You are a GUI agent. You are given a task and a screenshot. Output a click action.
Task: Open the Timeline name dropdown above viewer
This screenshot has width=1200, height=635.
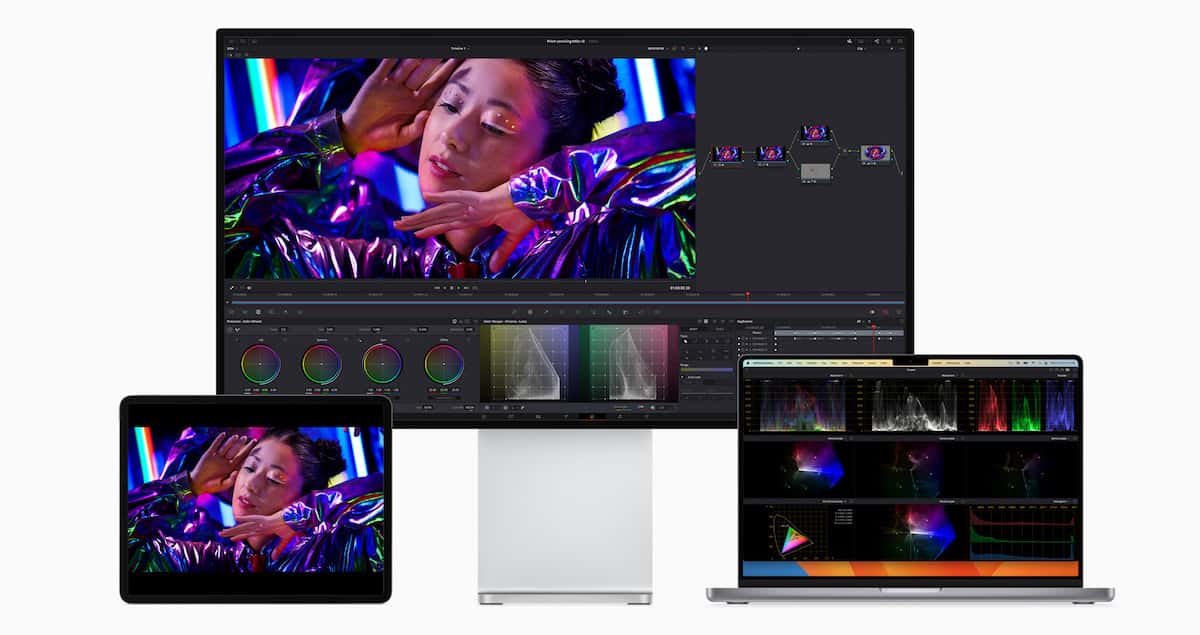457,48
